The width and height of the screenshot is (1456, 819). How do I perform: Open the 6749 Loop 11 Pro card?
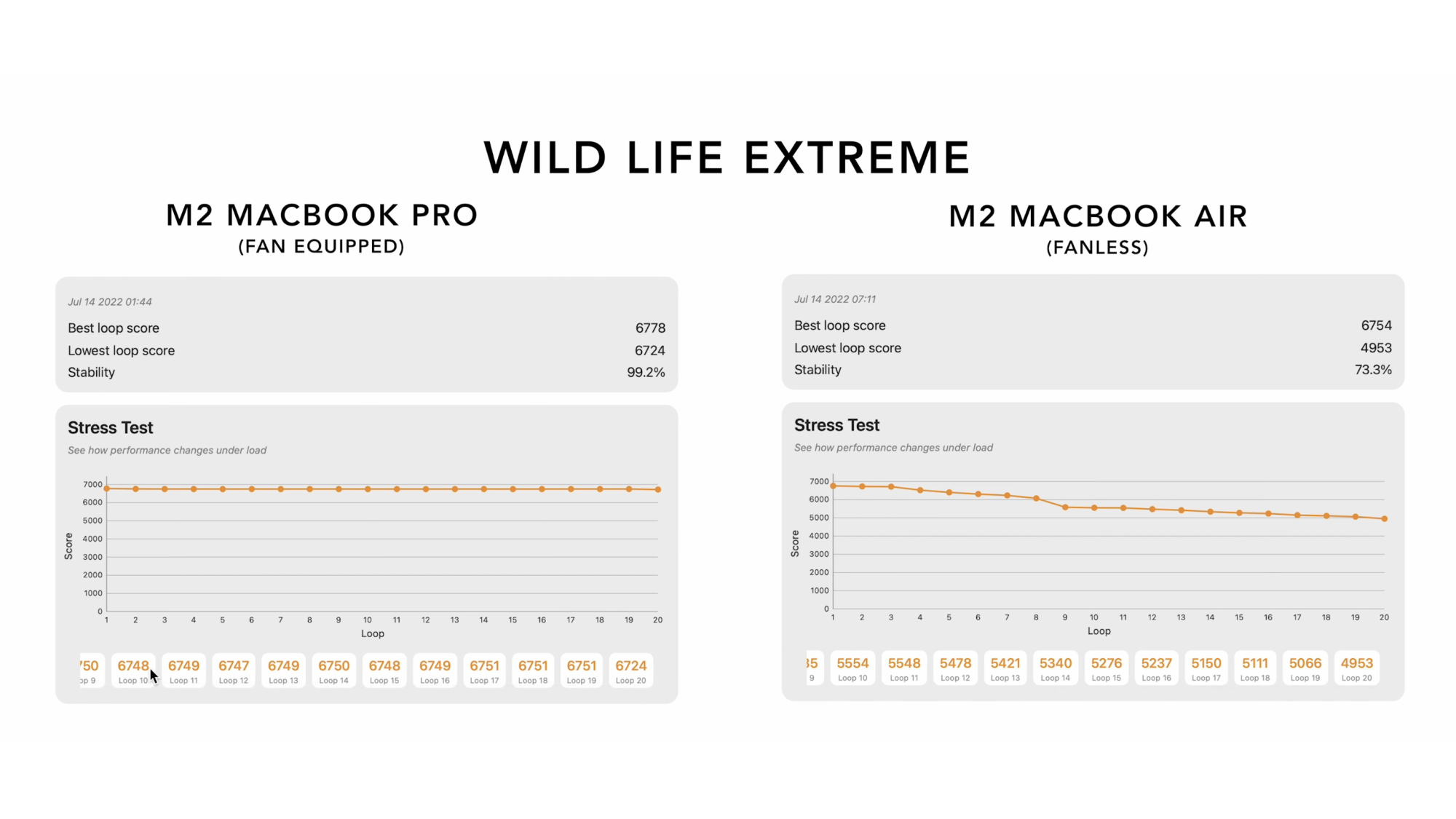click(183, 670)
